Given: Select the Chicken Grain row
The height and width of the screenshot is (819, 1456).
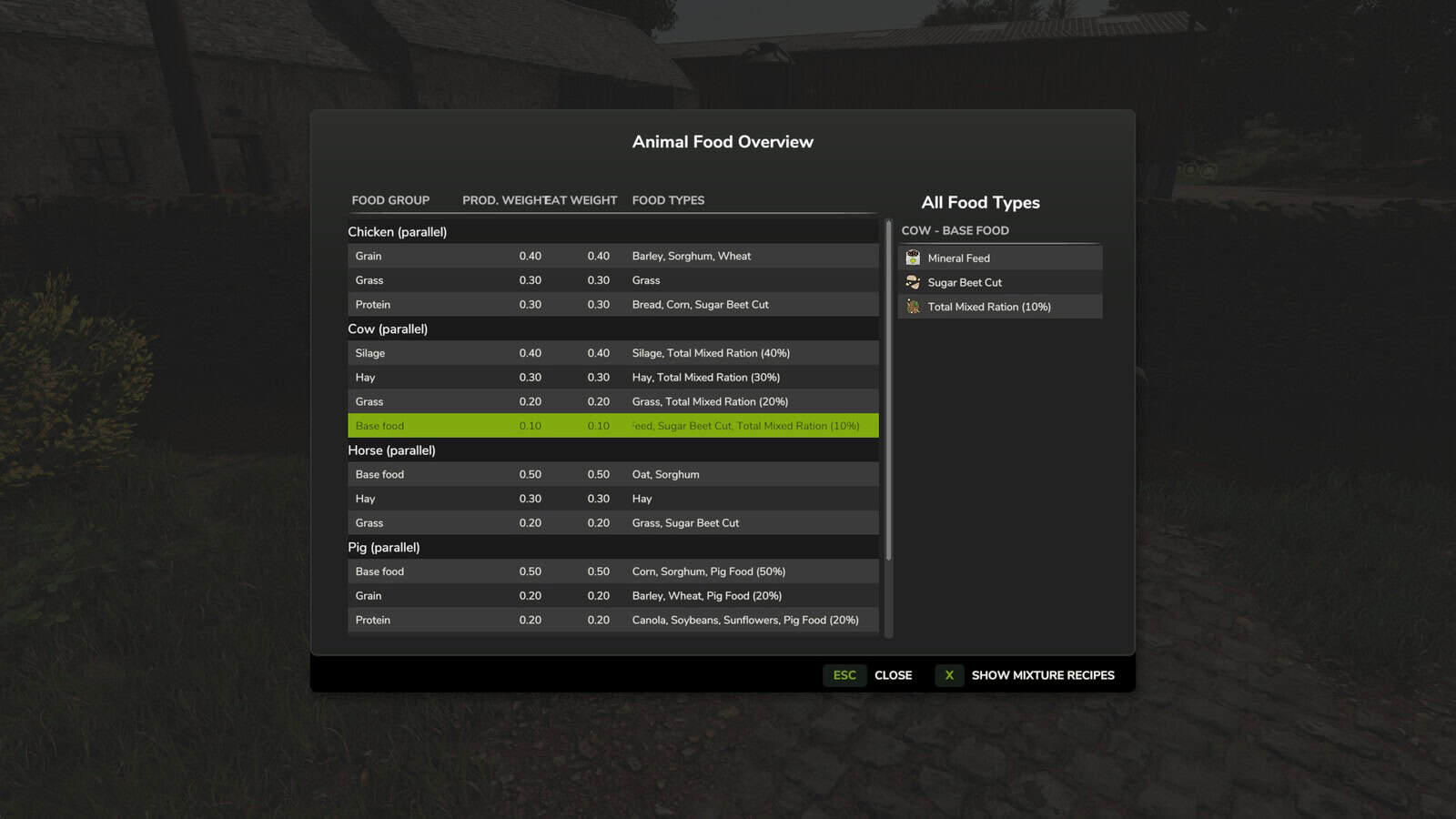Looking at the screenshot, I should coord(612,256).
